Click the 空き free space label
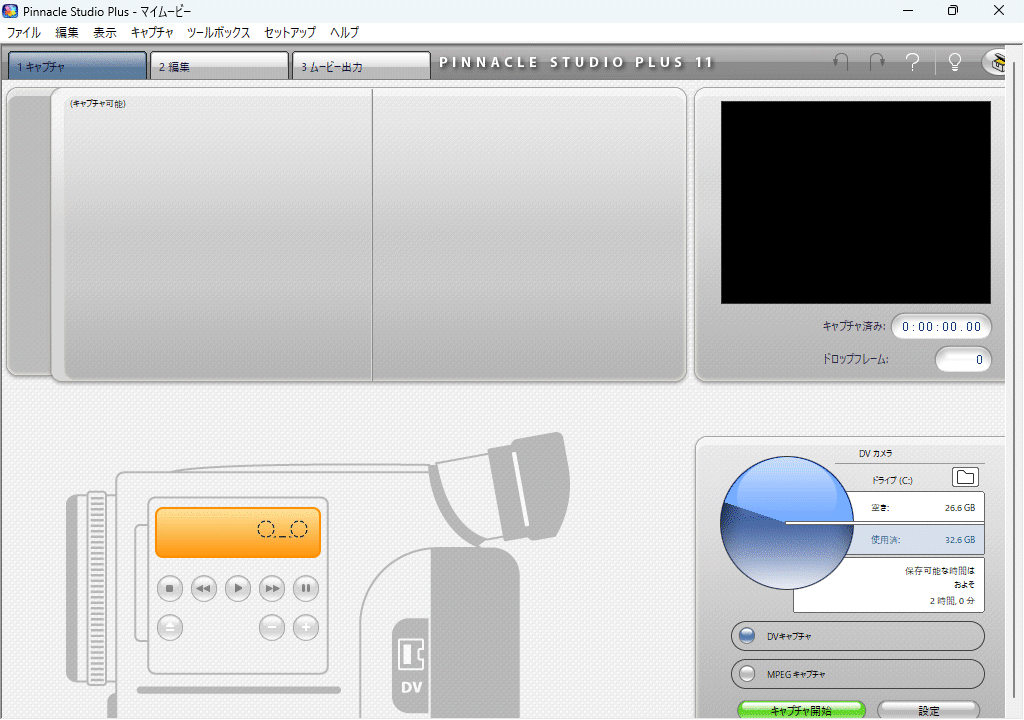The image size is (1024, 720). pos(880,508)
